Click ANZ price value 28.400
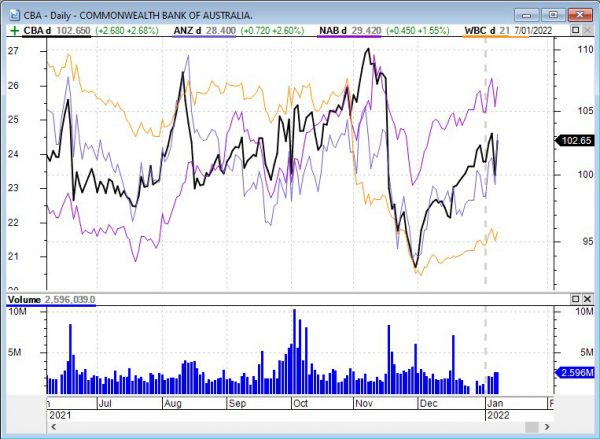Image resolution: width=600 pixels, height=439 pixels. [x=222, y=31]
